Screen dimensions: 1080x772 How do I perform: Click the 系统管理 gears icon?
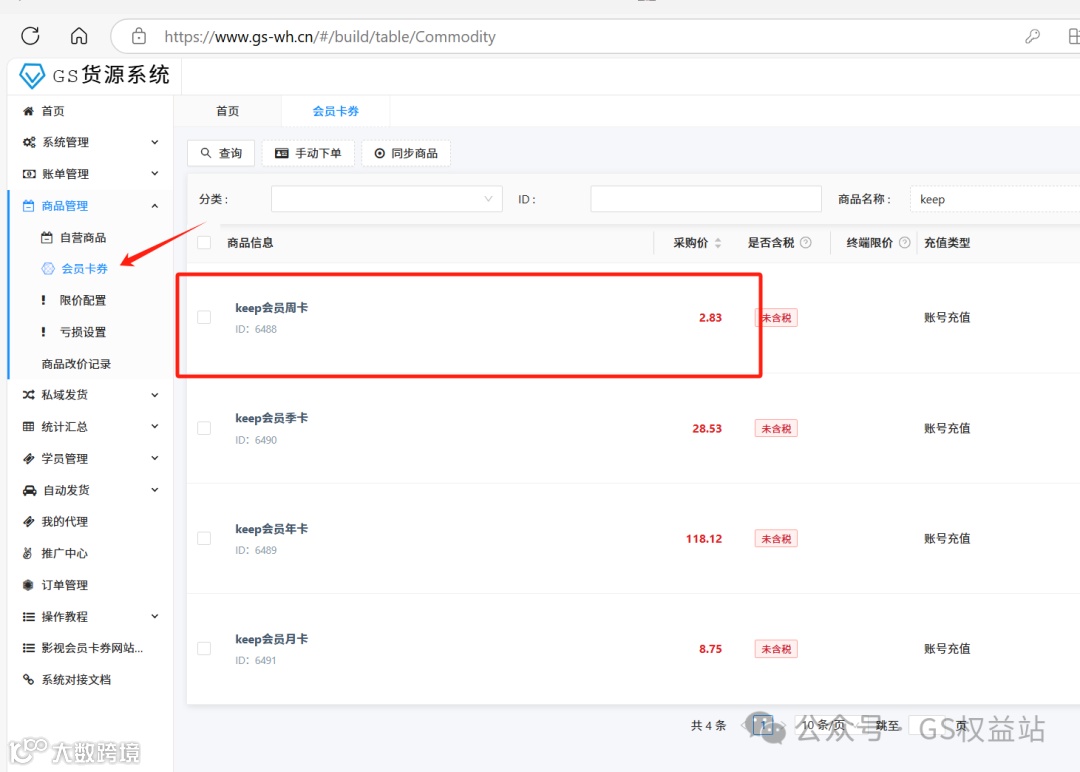(x=29, y=142)
